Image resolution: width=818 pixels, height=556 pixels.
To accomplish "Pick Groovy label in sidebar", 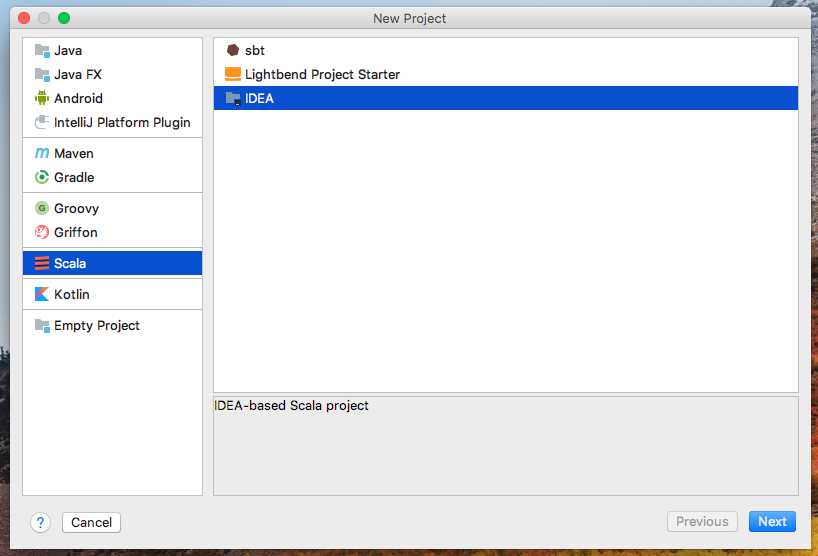I will pyautogui.click(x=76, y=209).
